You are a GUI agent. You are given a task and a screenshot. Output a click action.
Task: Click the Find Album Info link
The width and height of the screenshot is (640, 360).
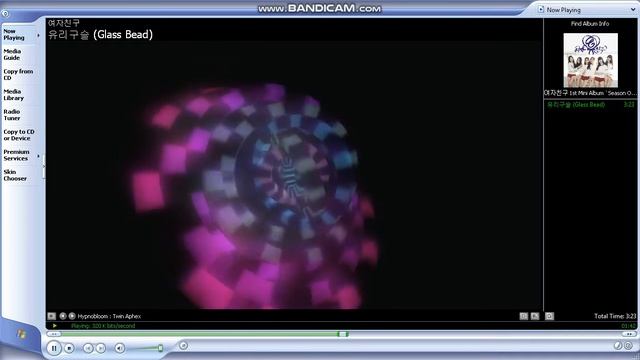click(590, 24)
